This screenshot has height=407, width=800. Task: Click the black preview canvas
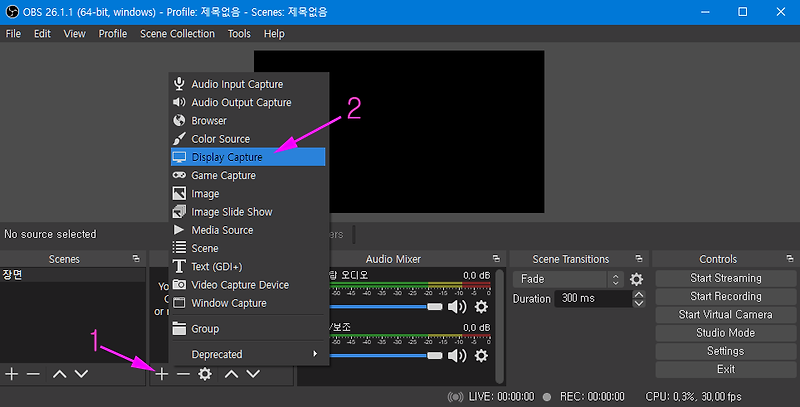tap(399, 132)
